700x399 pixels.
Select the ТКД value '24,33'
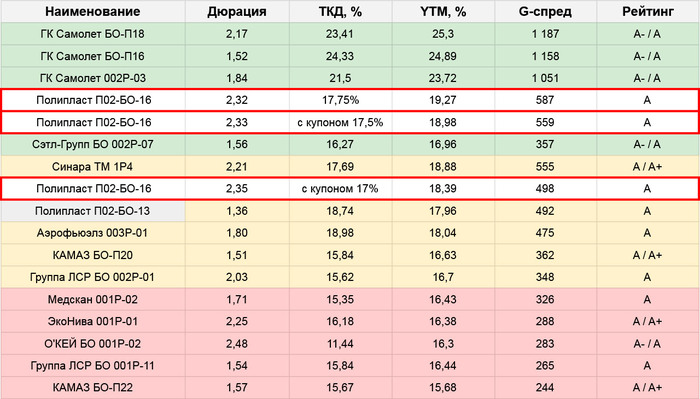tap(340, 56)
